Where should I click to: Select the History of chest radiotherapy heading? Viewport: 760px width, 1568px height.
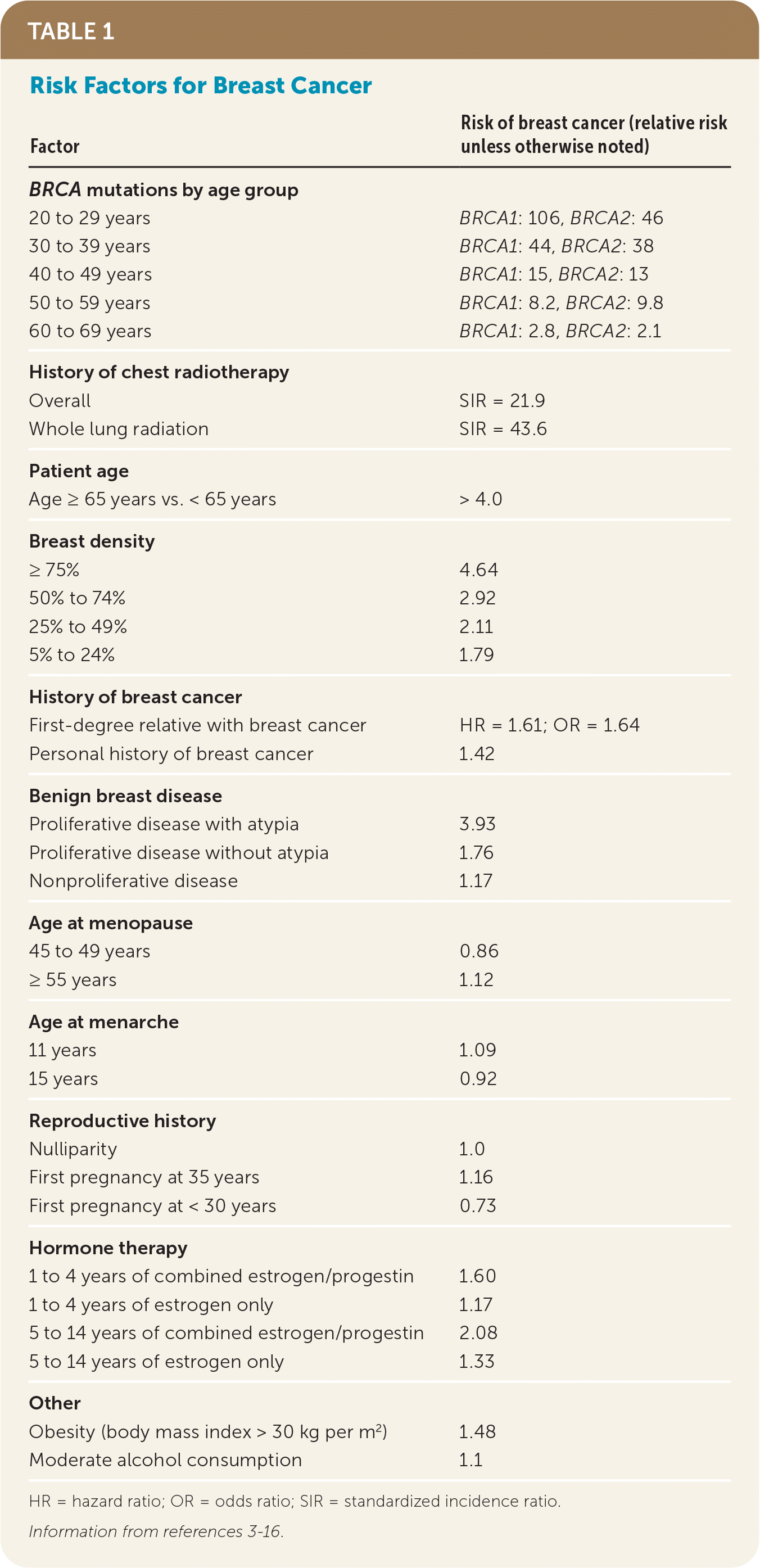click(159, 373)
